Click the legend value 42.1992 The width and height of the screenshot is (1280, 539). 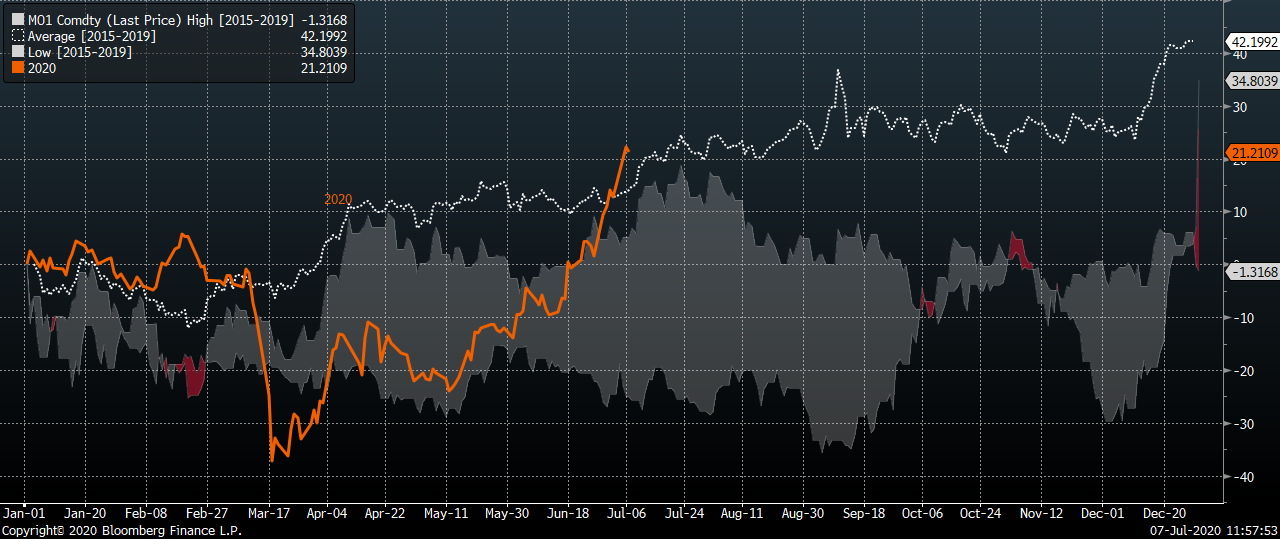[326, 36]
